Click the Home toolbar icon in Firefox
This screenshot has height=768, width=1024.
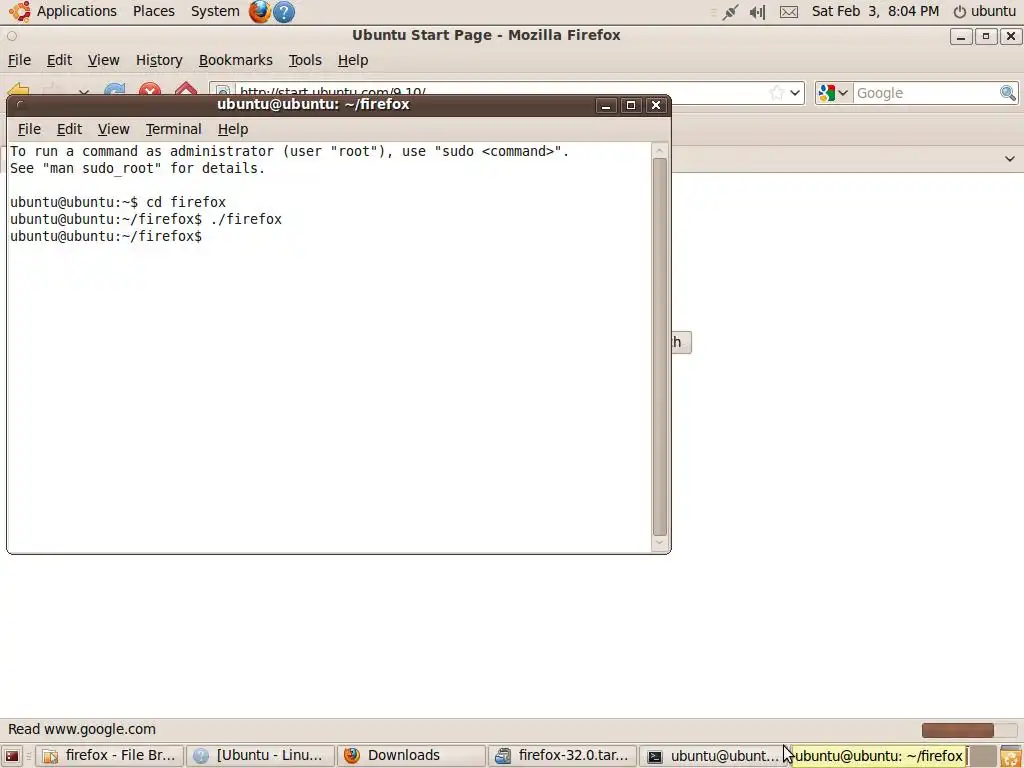click(185, 90)
